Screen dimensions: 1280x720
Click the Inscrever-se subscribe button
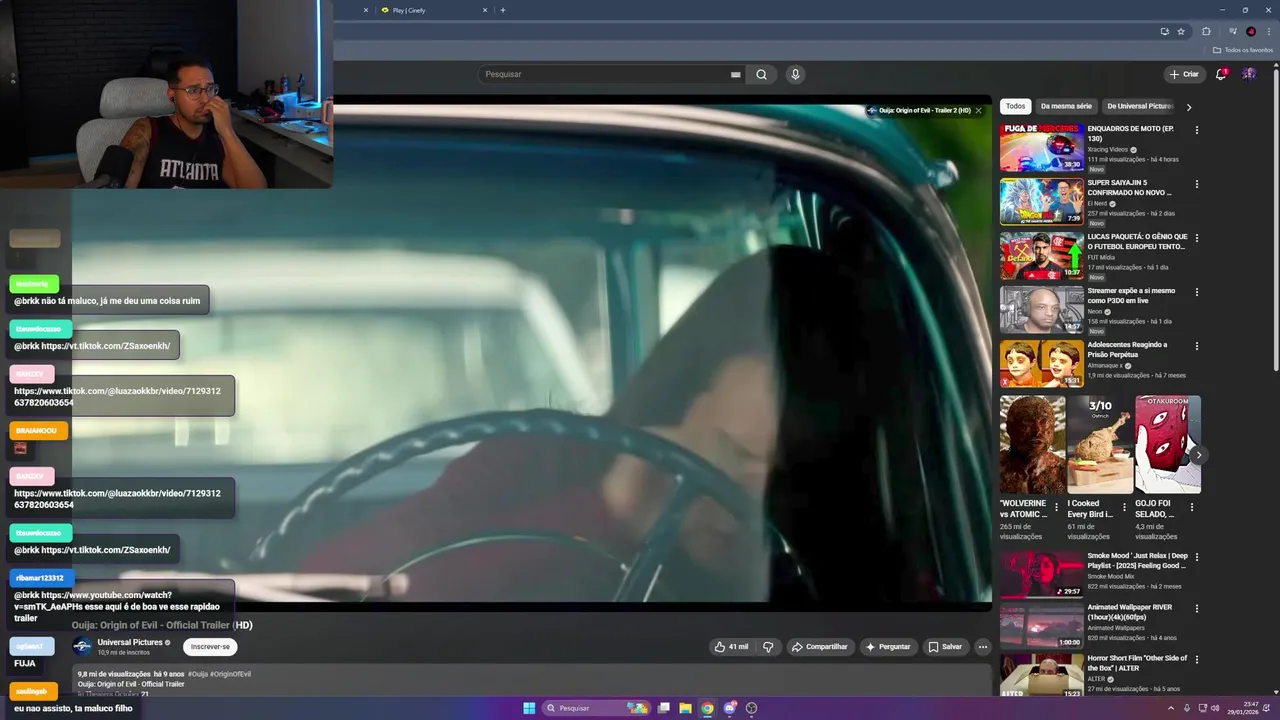point(210,647)
